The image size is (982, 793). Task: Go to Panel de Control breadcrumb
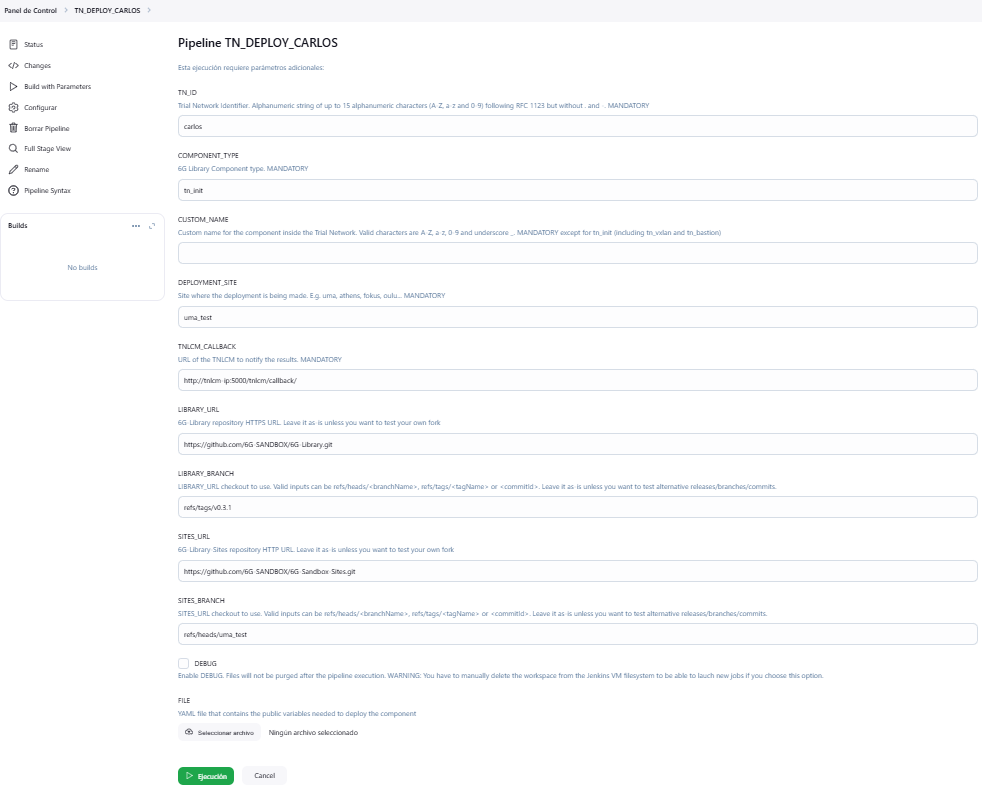pyautogui.click(x=31, y=10)
